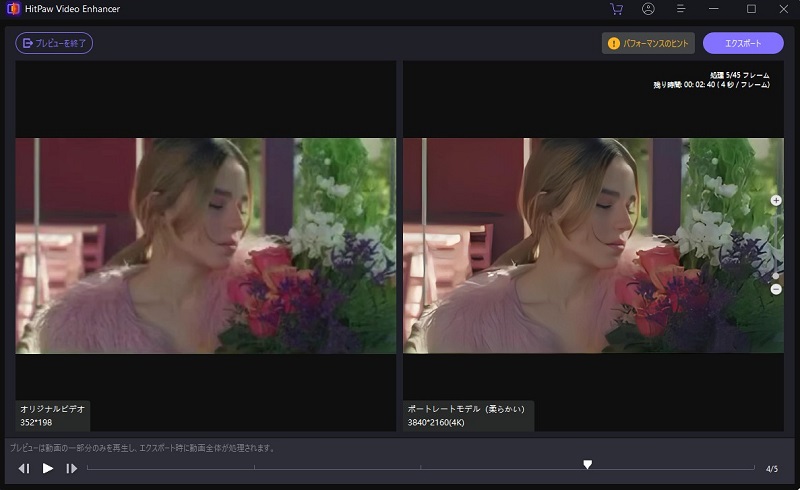Click the enhanced 4K video preview

click(x=593, y=246)
